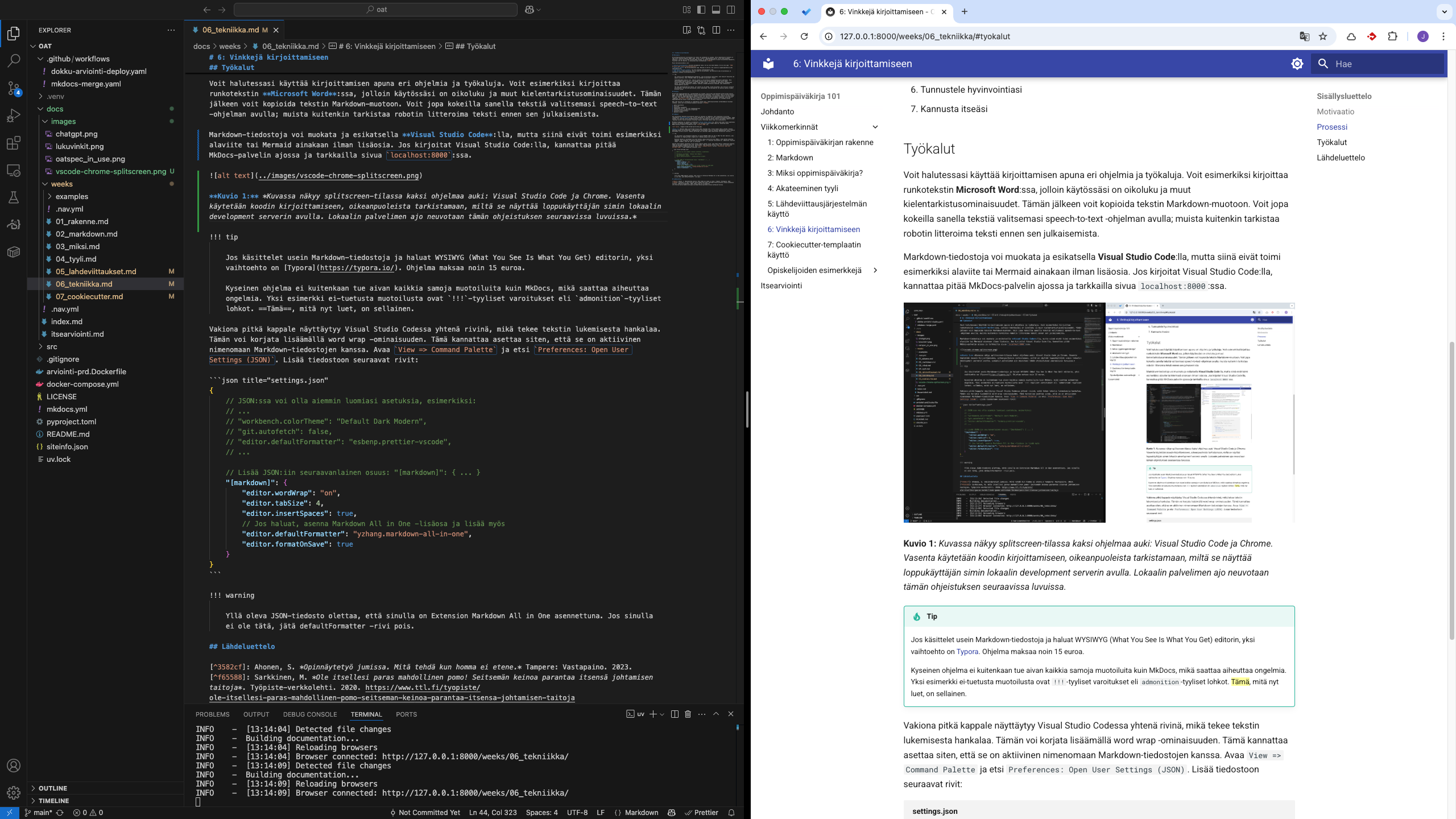Expand Opiskelijoiden esimerkkejä navigation section
The width and height of the screenshot is (1456, 819).
point(875,270)
